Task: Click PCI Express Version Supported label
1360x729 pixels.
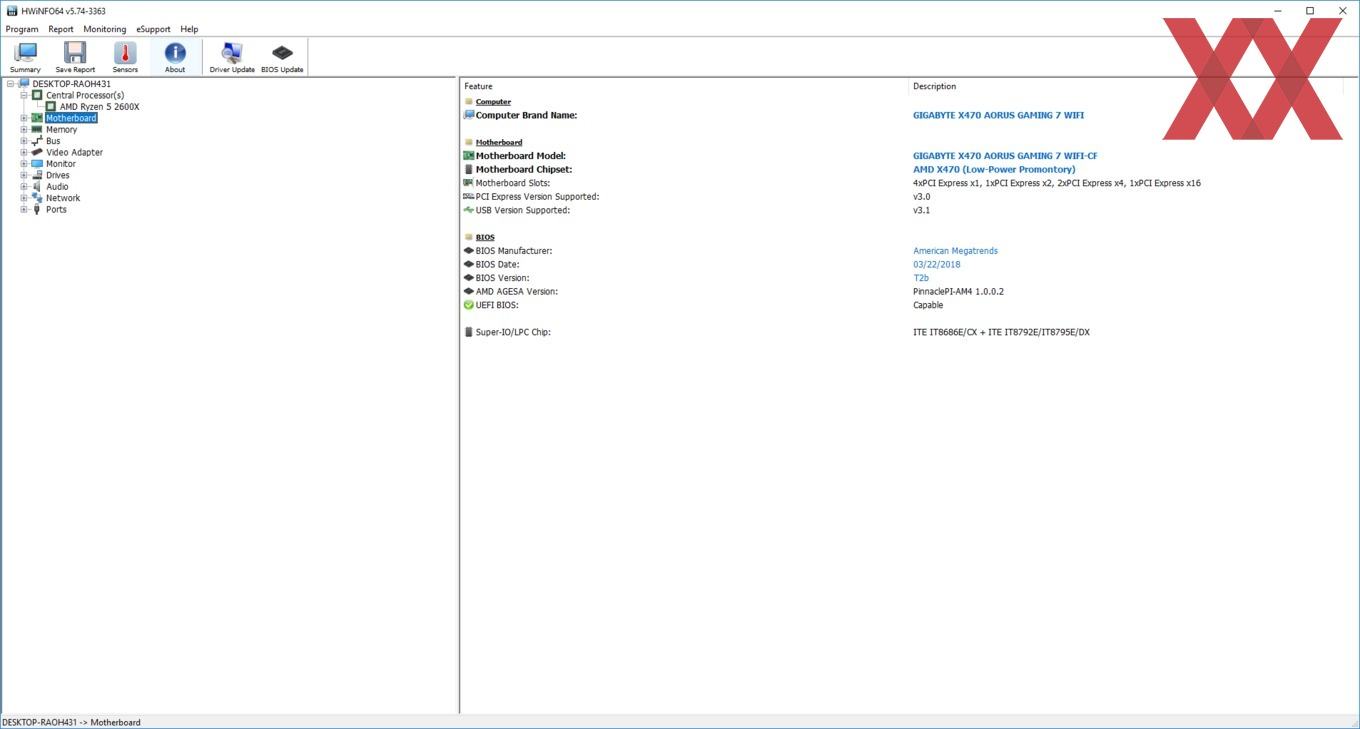Action: (538, 197)
